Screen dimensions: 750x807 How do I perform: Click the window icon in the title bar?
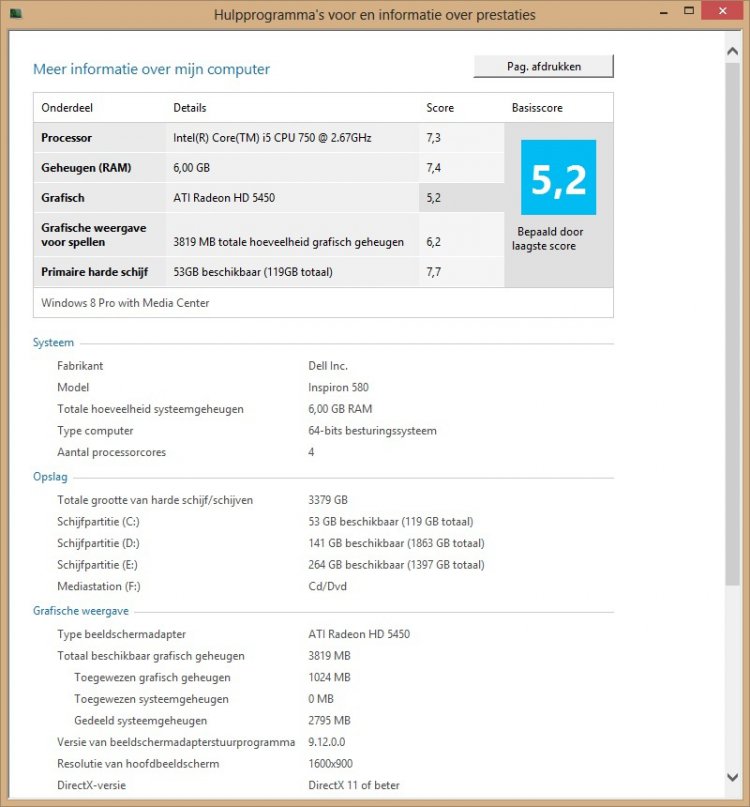pos(16,14)
